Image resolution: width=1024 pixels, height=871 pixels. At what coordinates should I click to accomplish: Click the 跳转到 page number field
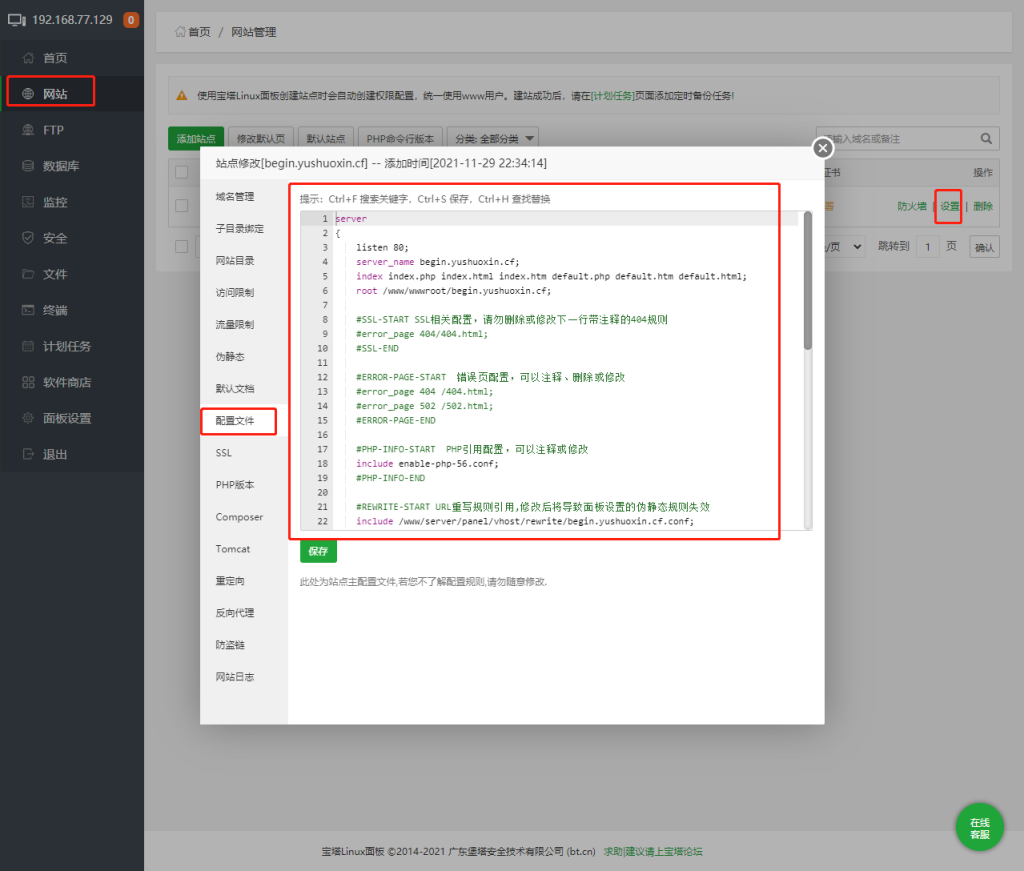(927, 246)
